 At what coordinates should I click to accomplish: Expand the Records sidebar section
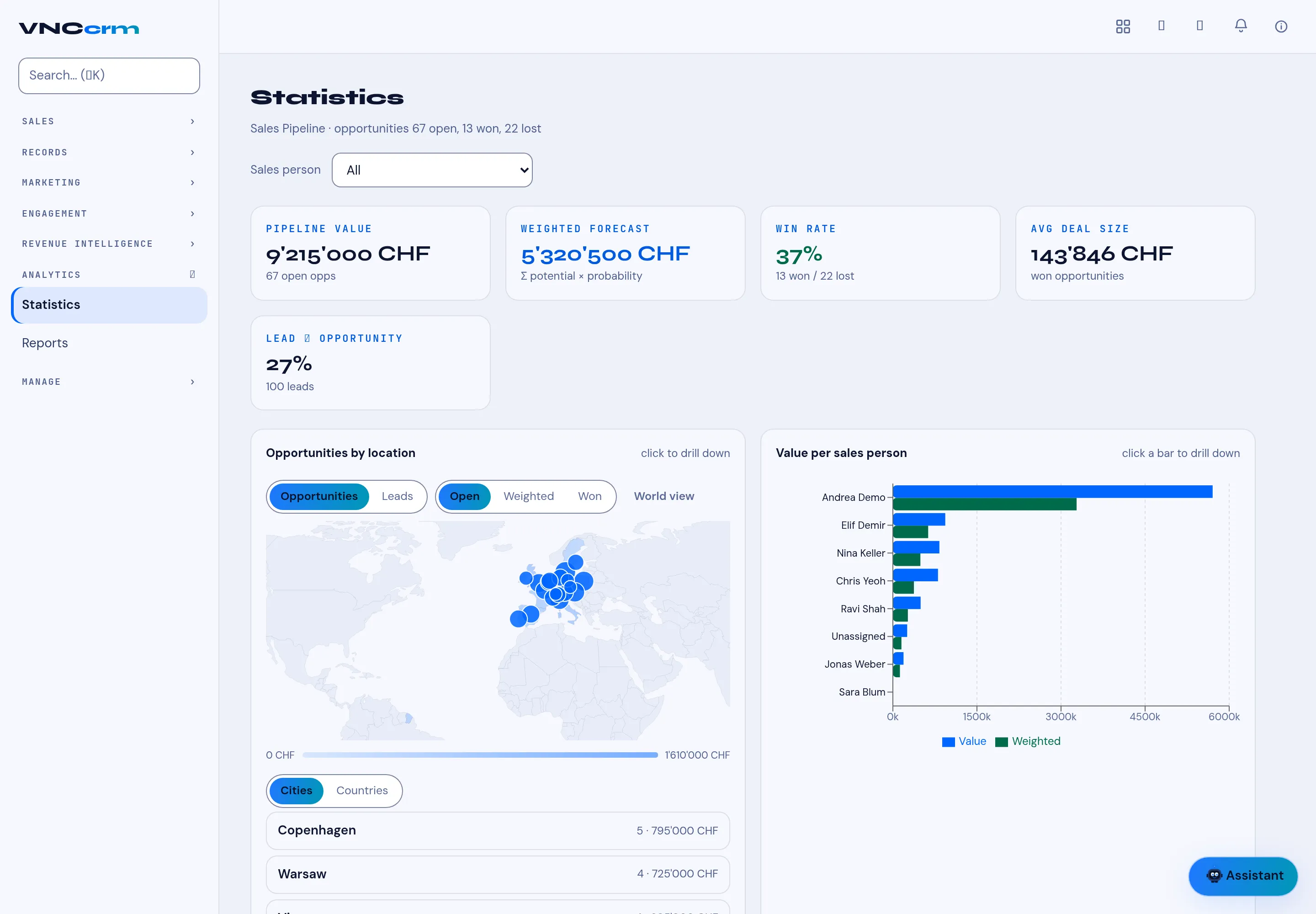pyautogui.click(x=109, y=152)
